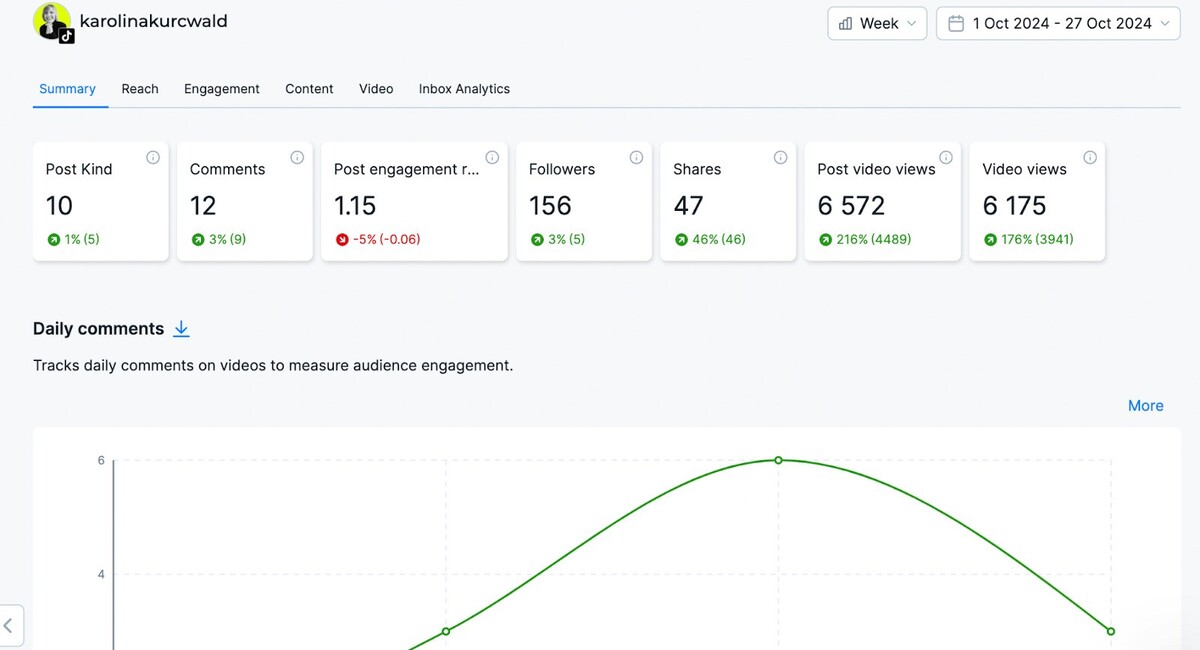The width and height of the screenshot is (1200, 650).
Task: Select the Summary tab
Action: (67, 89)
